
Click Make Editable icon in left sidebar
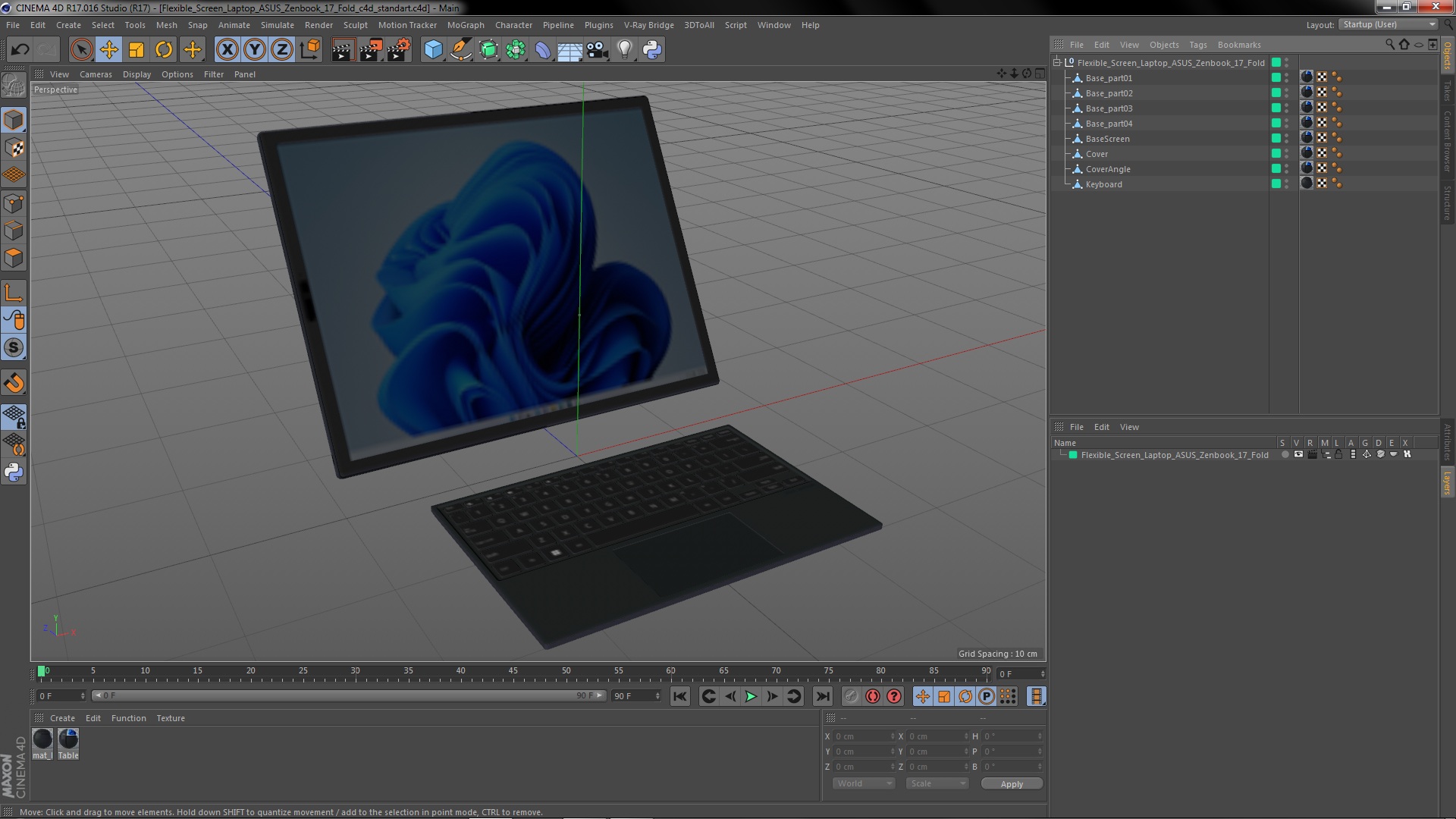pyautogui.click(x=14, y=85)
